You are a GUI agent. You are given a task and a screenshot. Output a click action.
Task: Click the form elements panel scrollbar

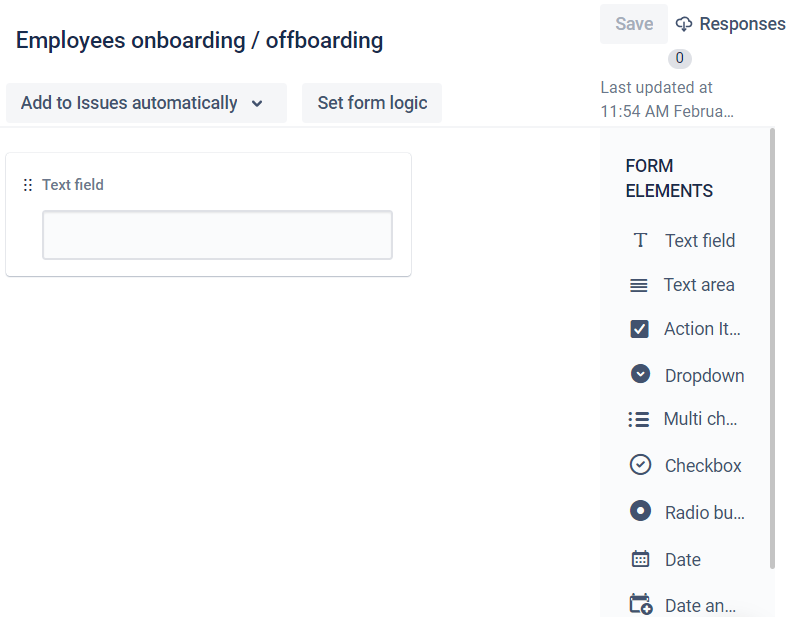pos(771,350)
